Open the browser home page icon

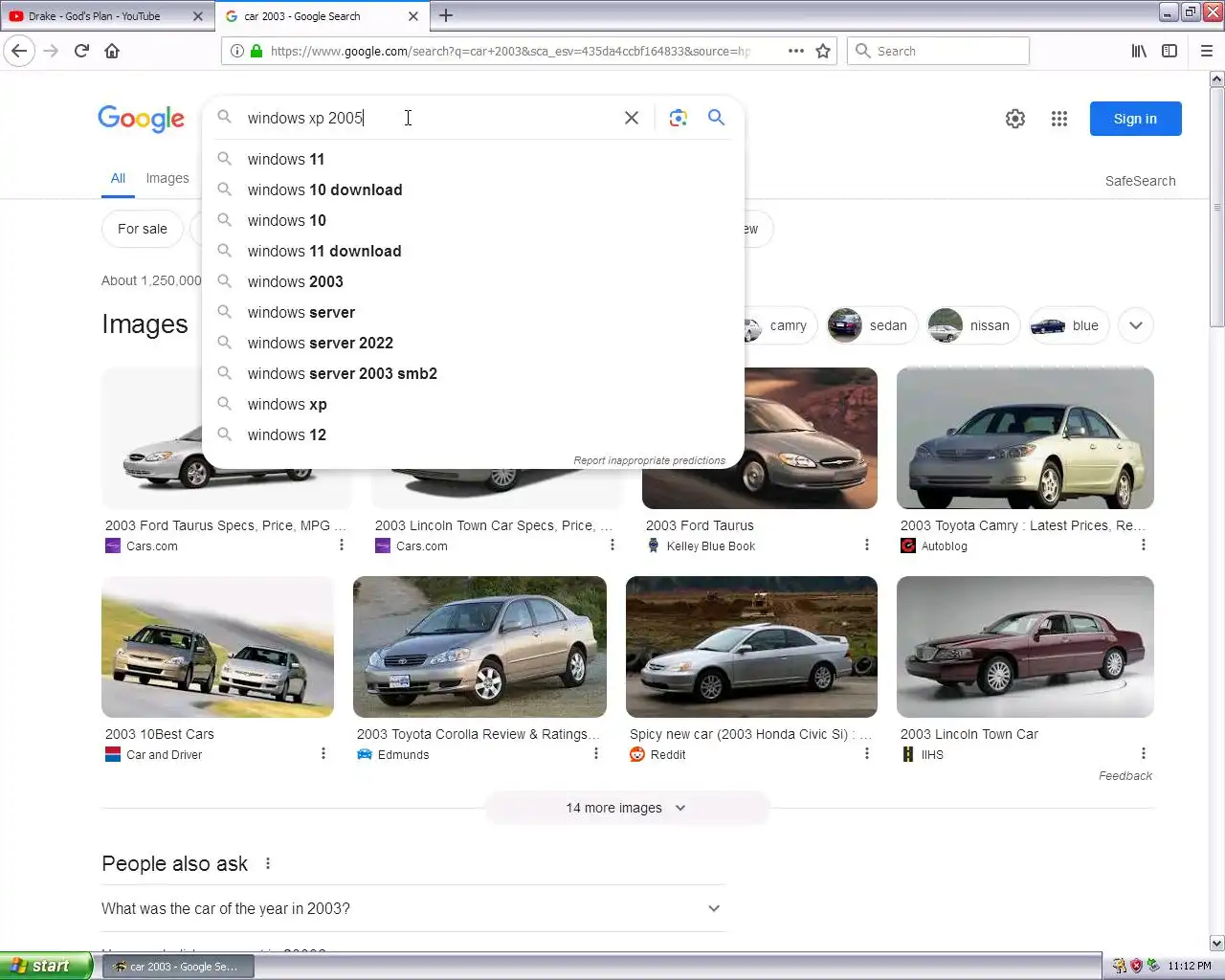[x=112, y=51]
